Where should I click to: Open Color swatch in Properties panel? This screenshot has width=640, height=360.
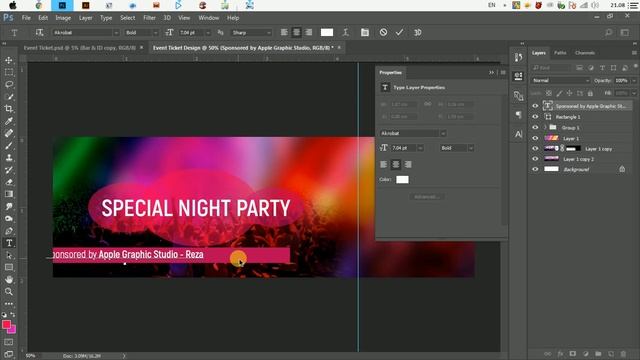tap(402, 180)
